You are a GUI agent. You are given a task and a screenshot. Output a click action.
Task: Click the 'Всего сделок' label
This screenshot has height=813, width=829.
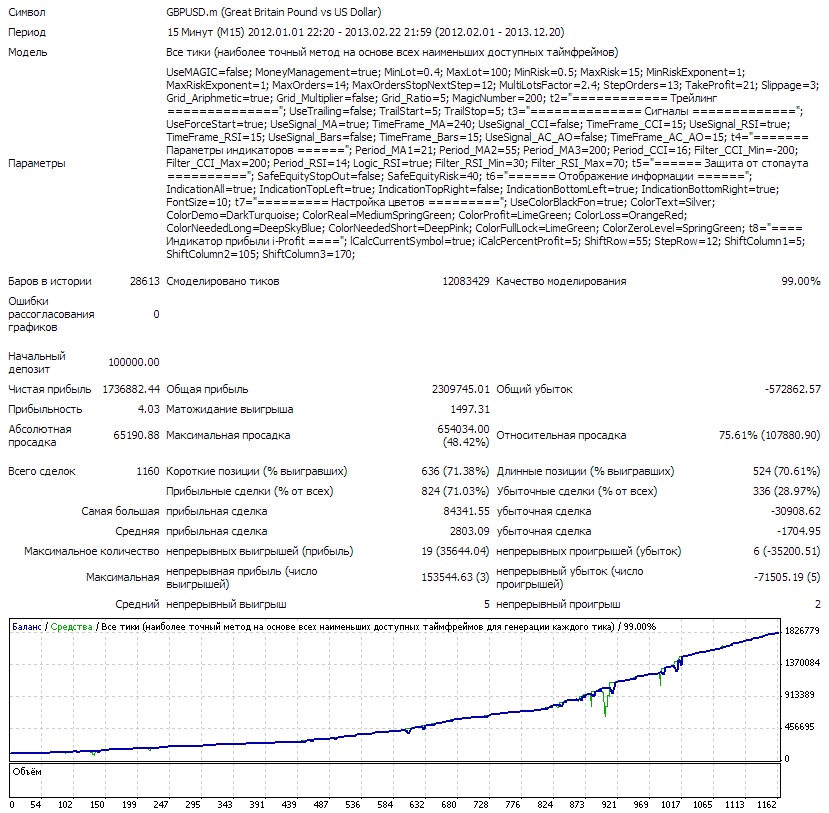(x=42, y=472)
